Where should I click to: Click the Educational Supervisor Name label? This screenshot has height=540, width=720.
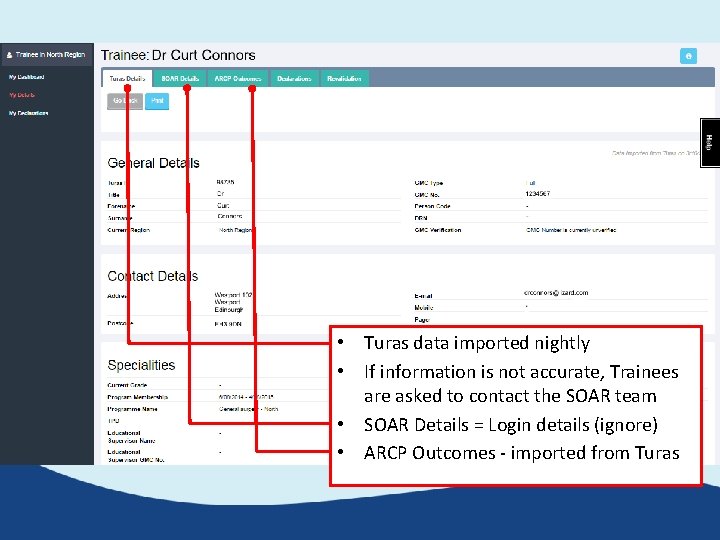[131, 437]
